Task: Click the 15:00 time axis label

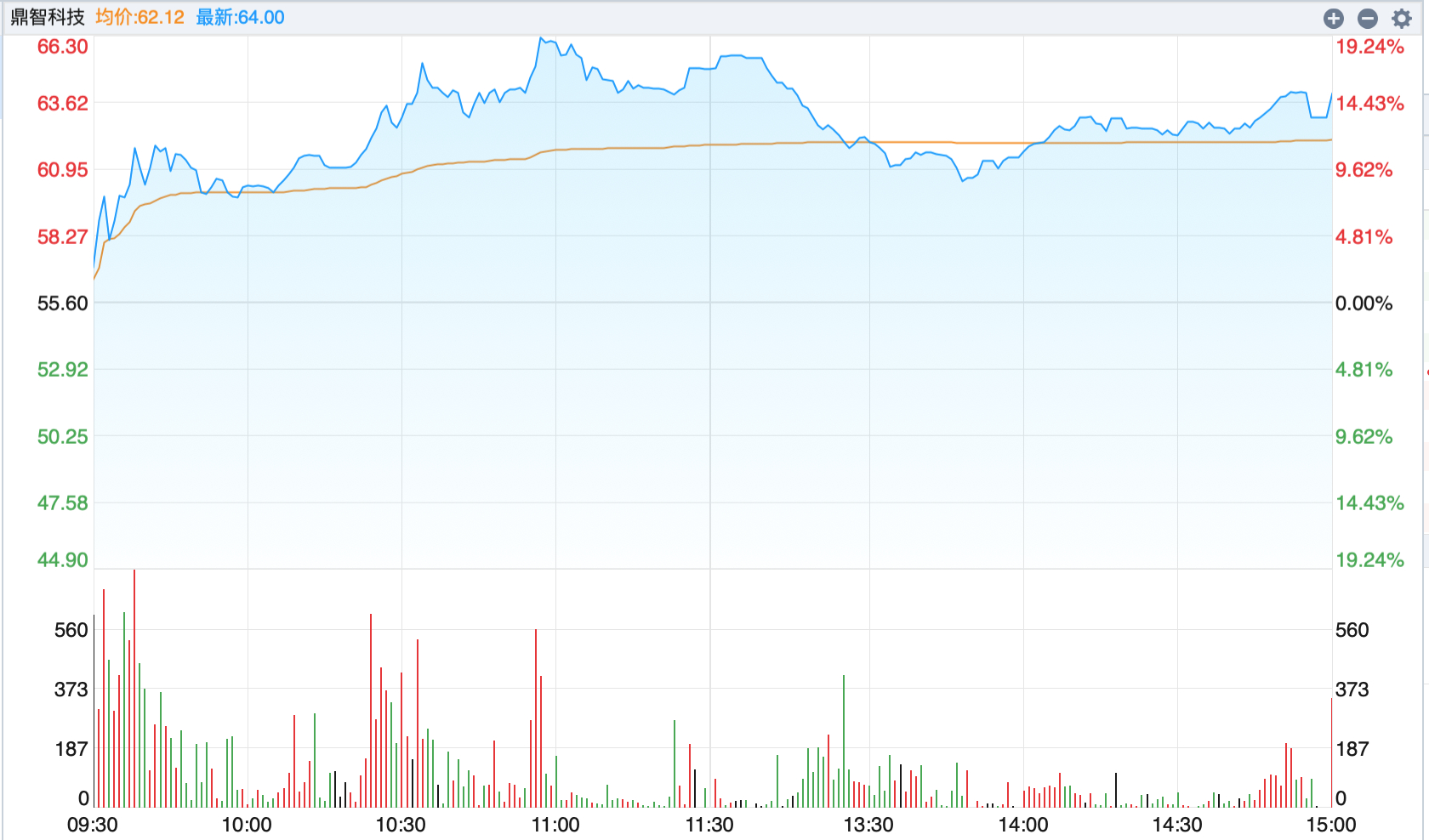Action: (x=1331, y=825)
